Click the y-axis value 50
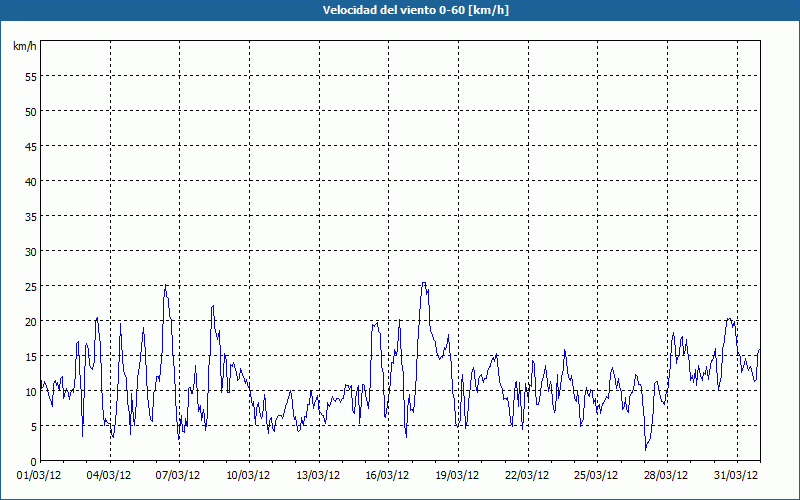800x500 pixels. point(31,112)
